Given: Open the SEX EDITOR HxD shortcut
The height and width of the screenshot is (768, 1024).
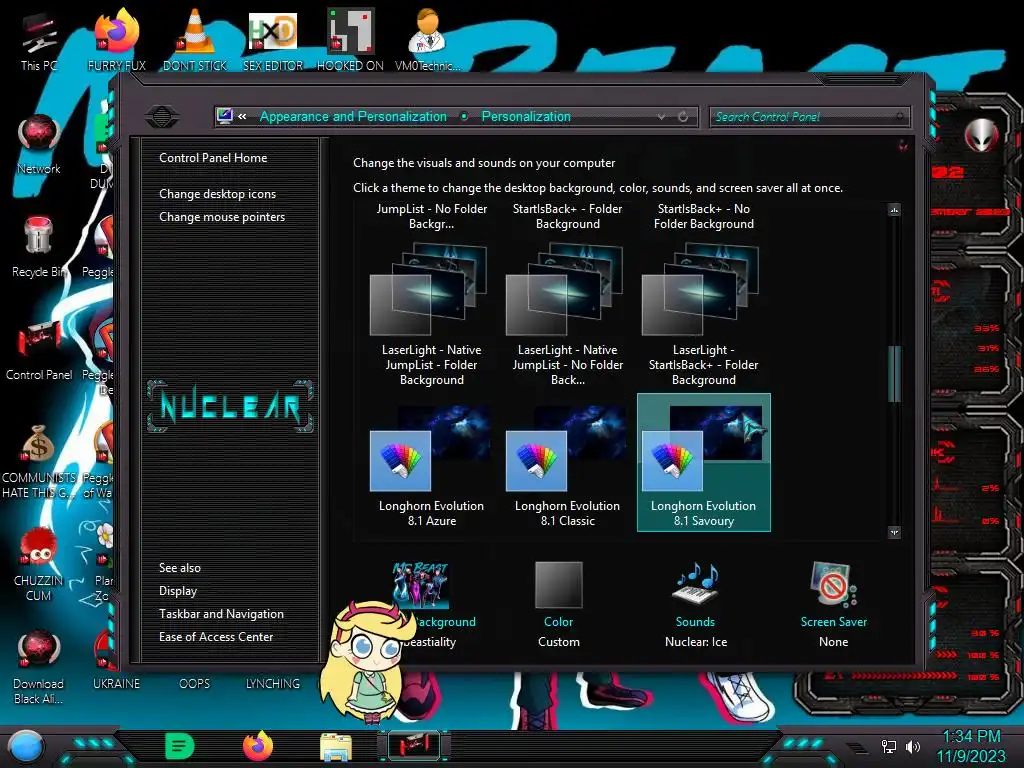Looking at the screenshot, I should pyautogui.click(x=273, y=39).
